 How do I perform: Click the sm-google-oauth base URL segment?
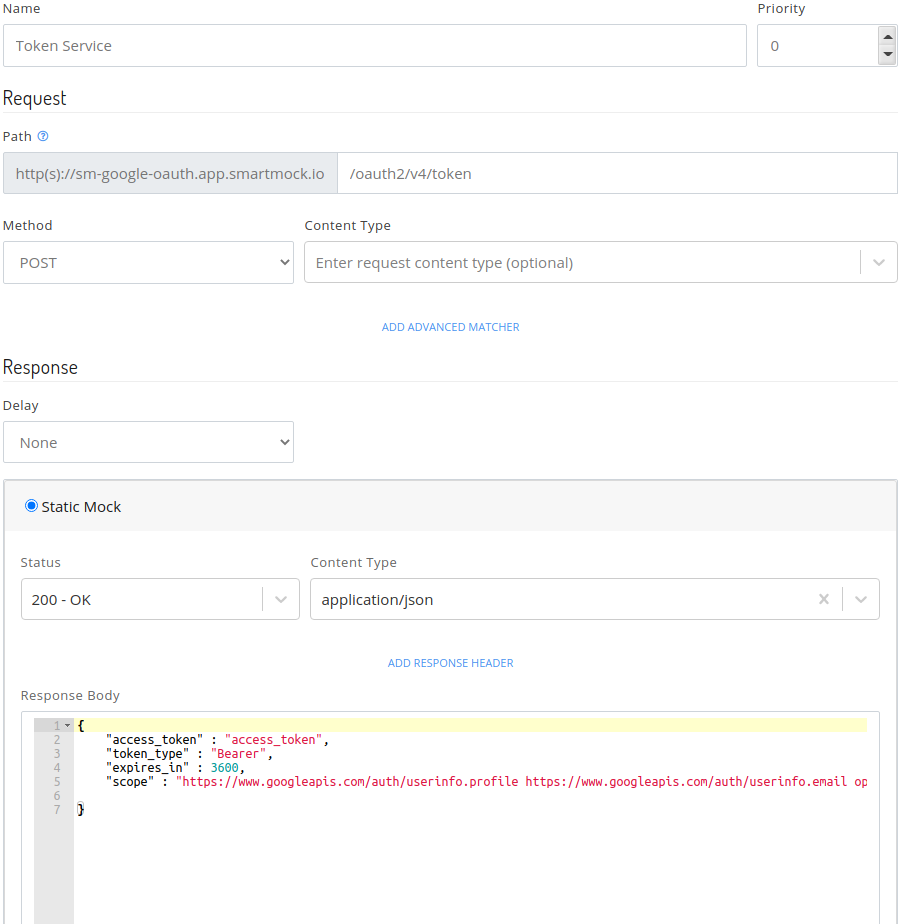pyautogui.click(x=168, y=172)
